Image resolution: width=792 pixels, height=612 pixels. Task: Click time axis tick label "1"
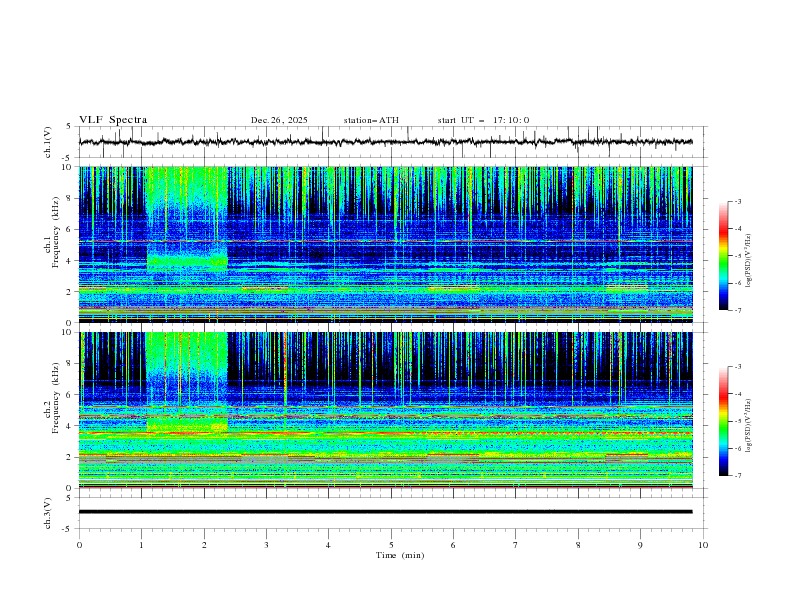142,545
